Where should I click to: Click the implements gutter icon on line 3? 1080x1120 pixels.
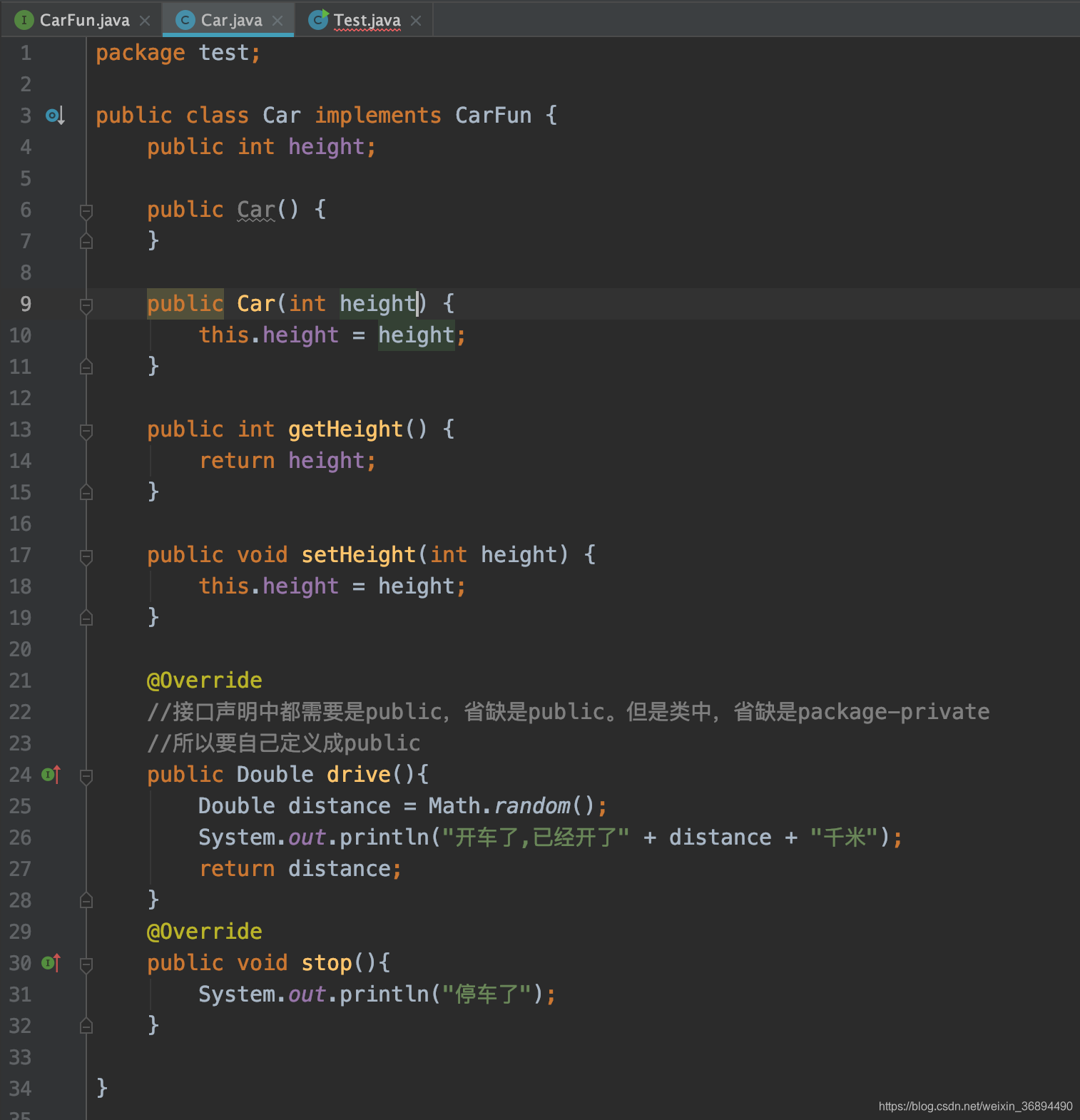tap(55, 115)
